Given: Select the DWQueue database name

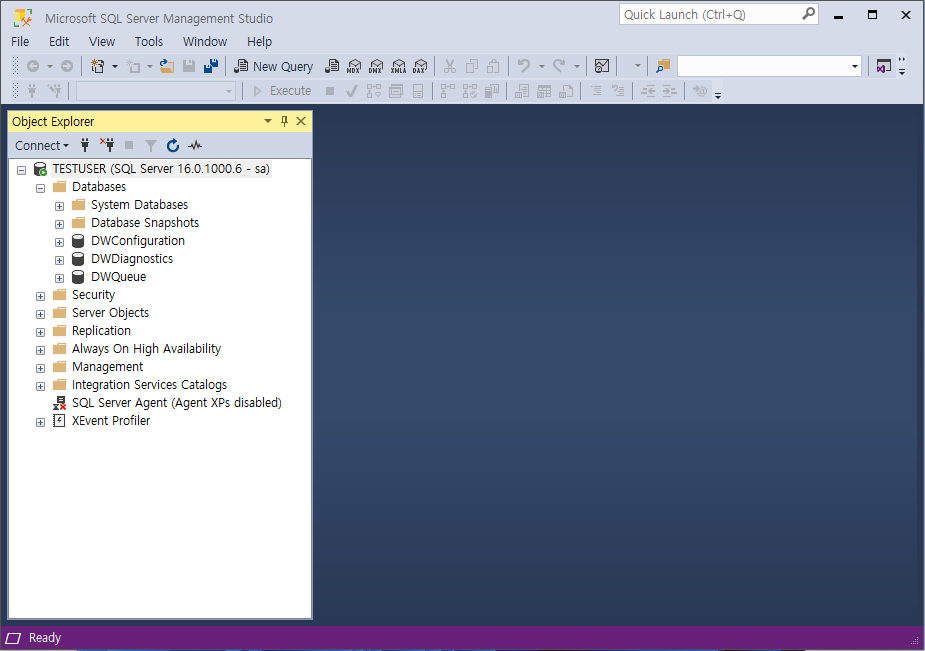Looking at the screenshot, I should pos(118,277).
